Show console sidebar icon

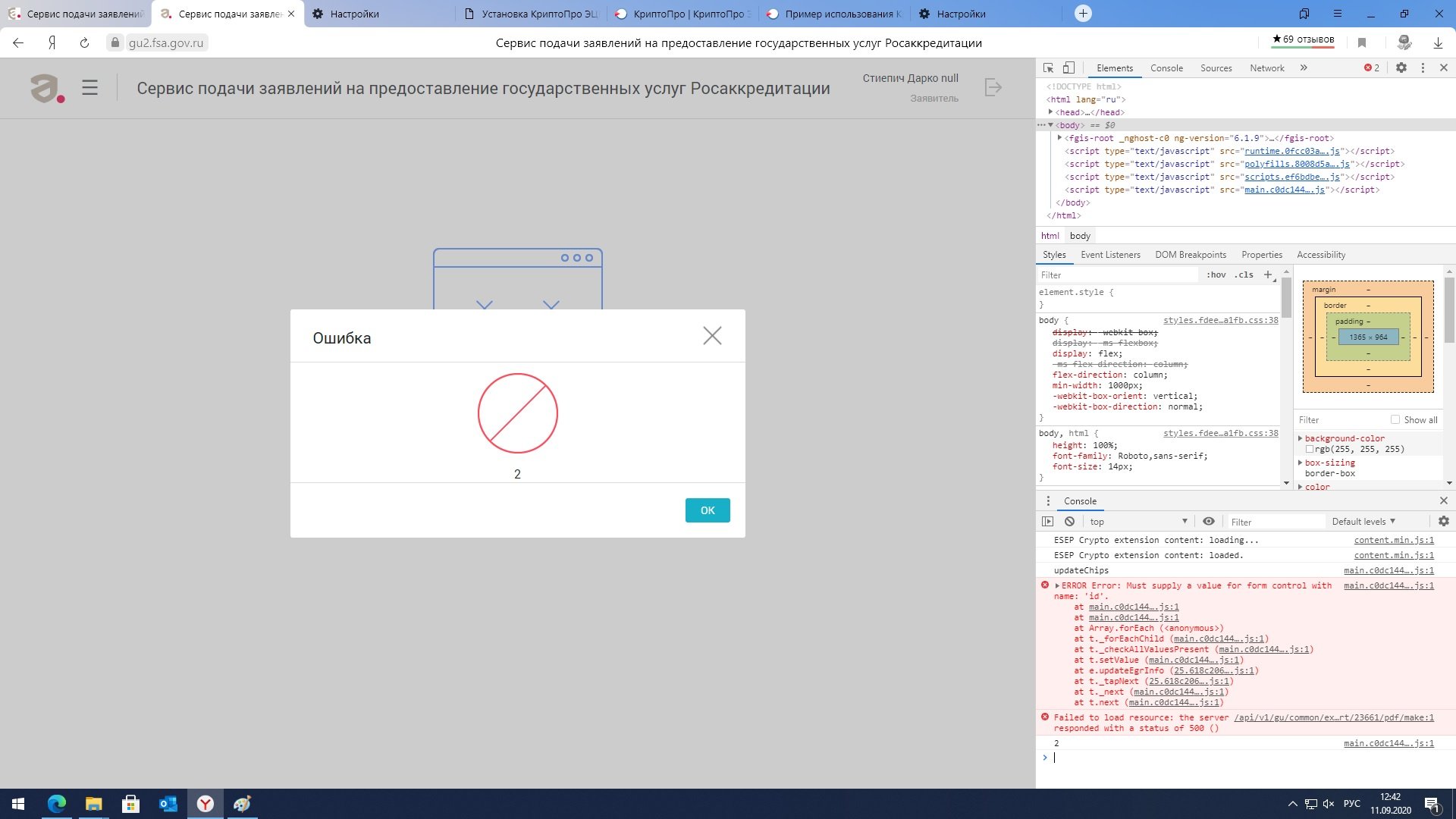click(1048, 522)
